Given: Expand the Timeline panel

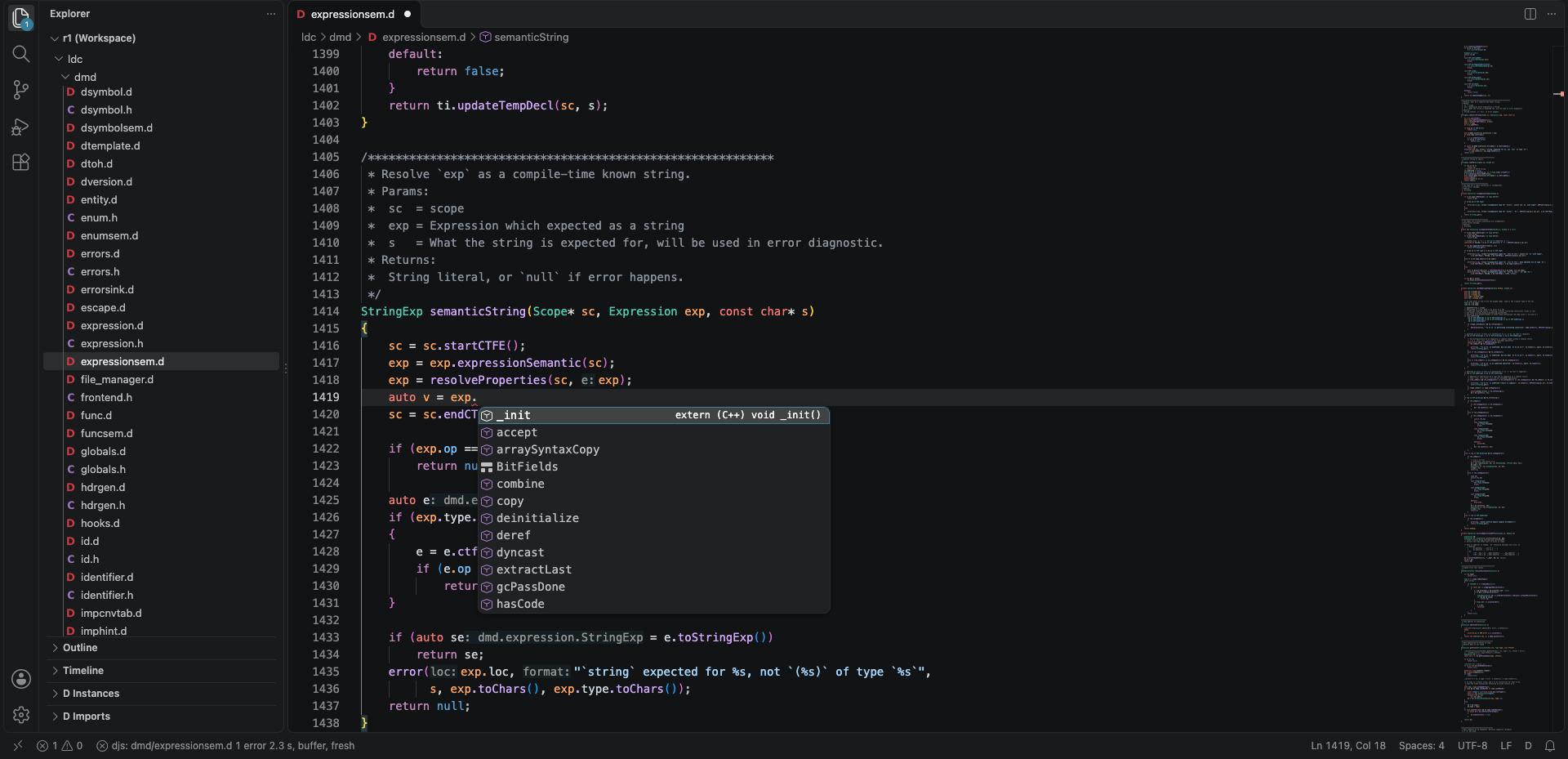Looking at the screenshot, I should [162, 671].
